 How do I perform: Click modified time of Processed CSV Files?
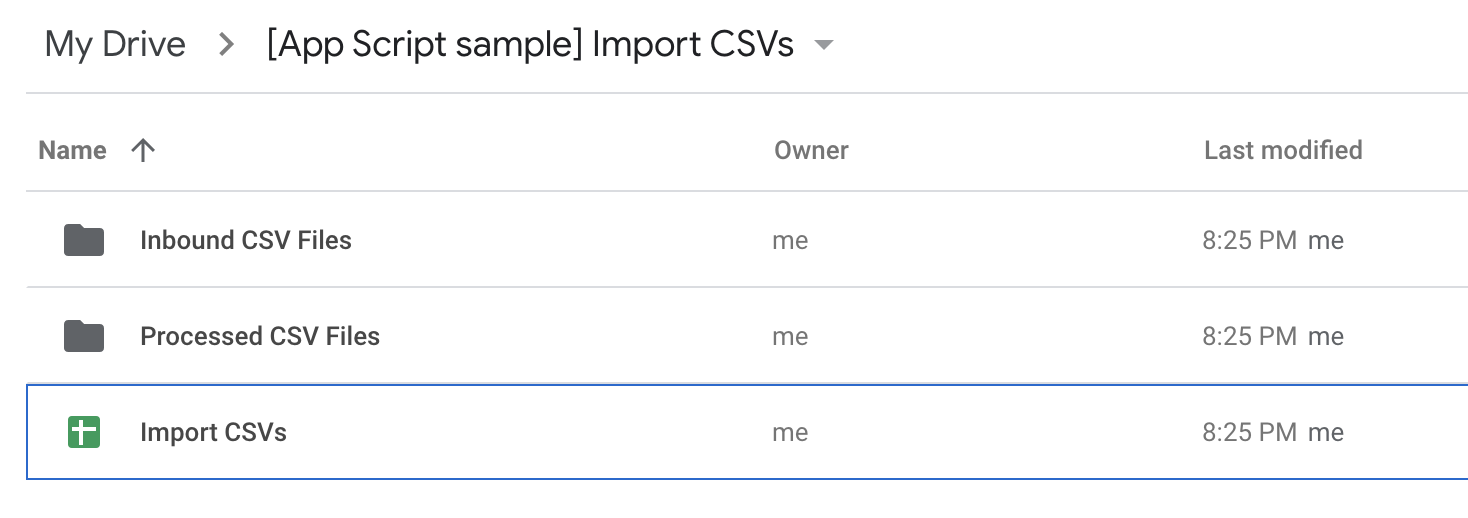coord(1250,336)
